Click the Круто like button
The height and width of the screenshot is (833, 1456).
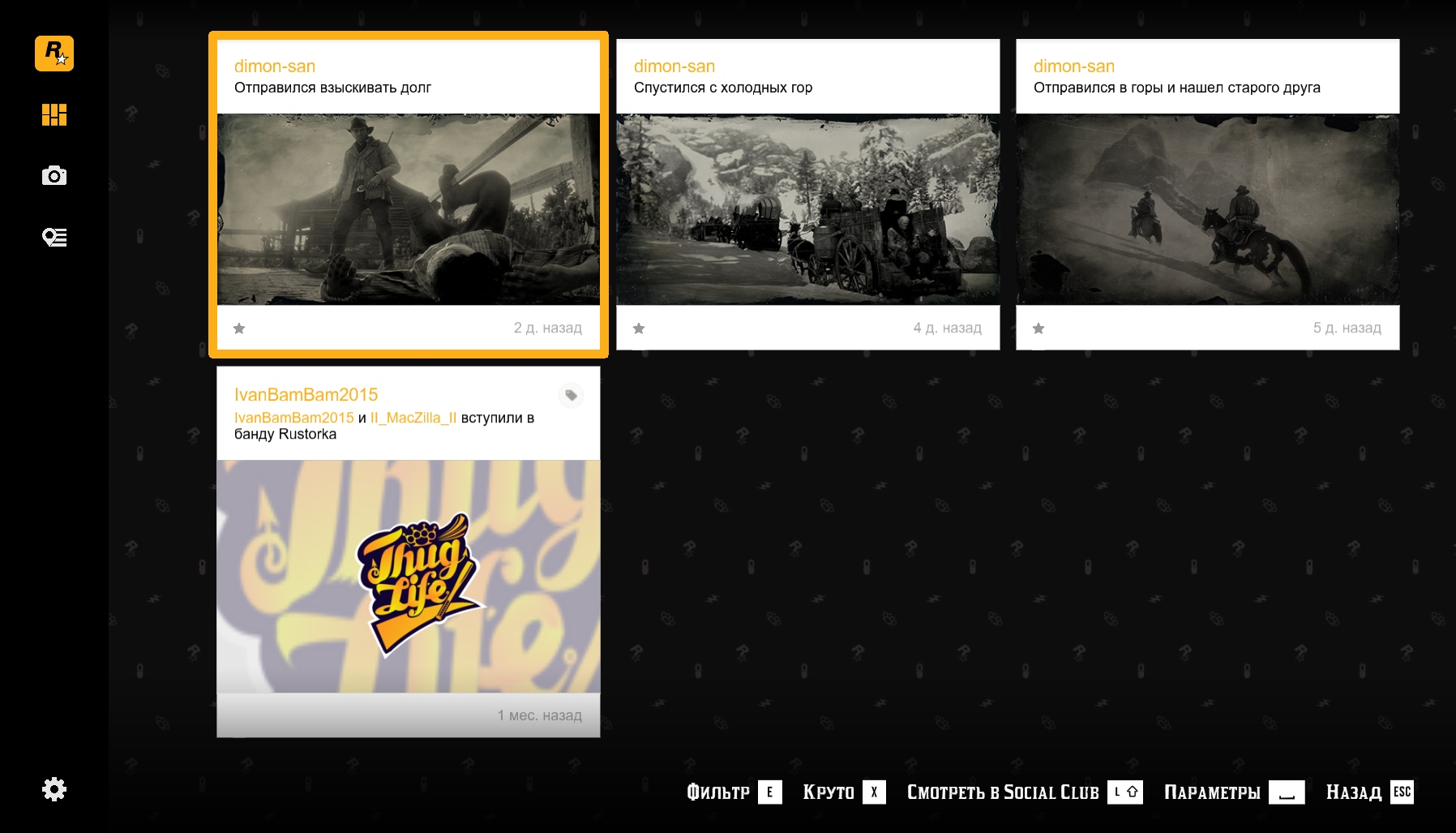pos(844,792)
